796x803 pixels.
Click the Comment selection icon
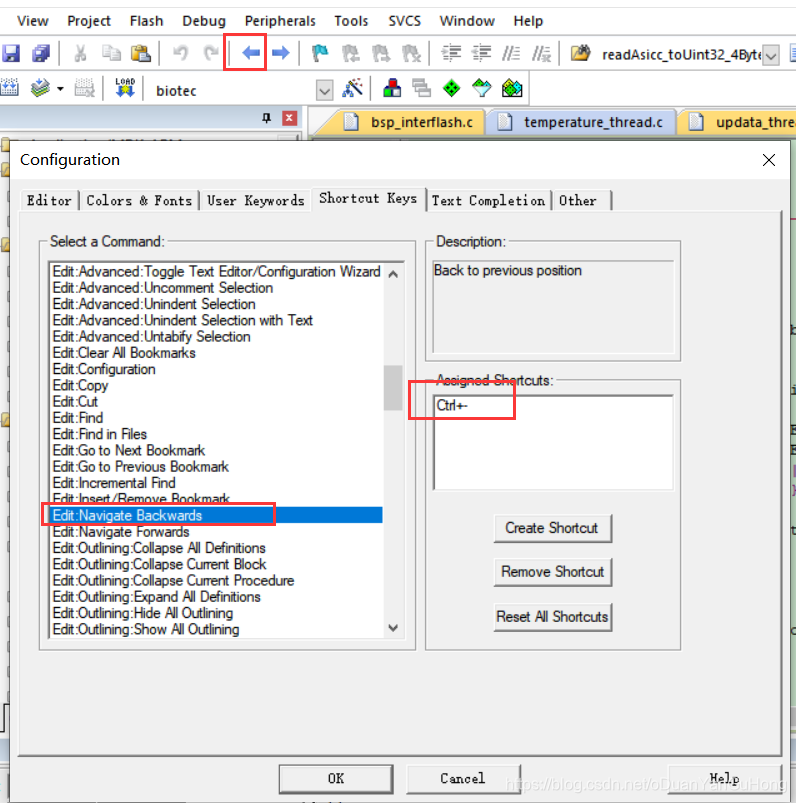(x=511, y=53)
